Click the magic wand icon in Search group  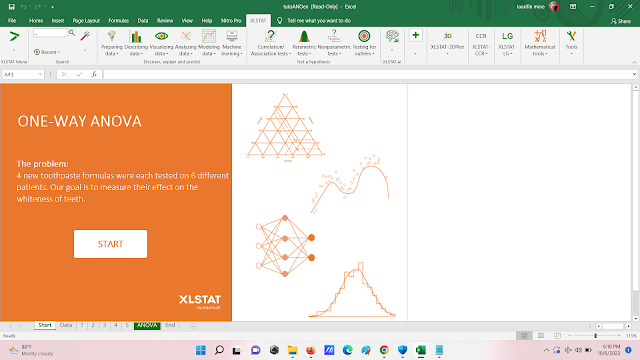pos(85,36)
